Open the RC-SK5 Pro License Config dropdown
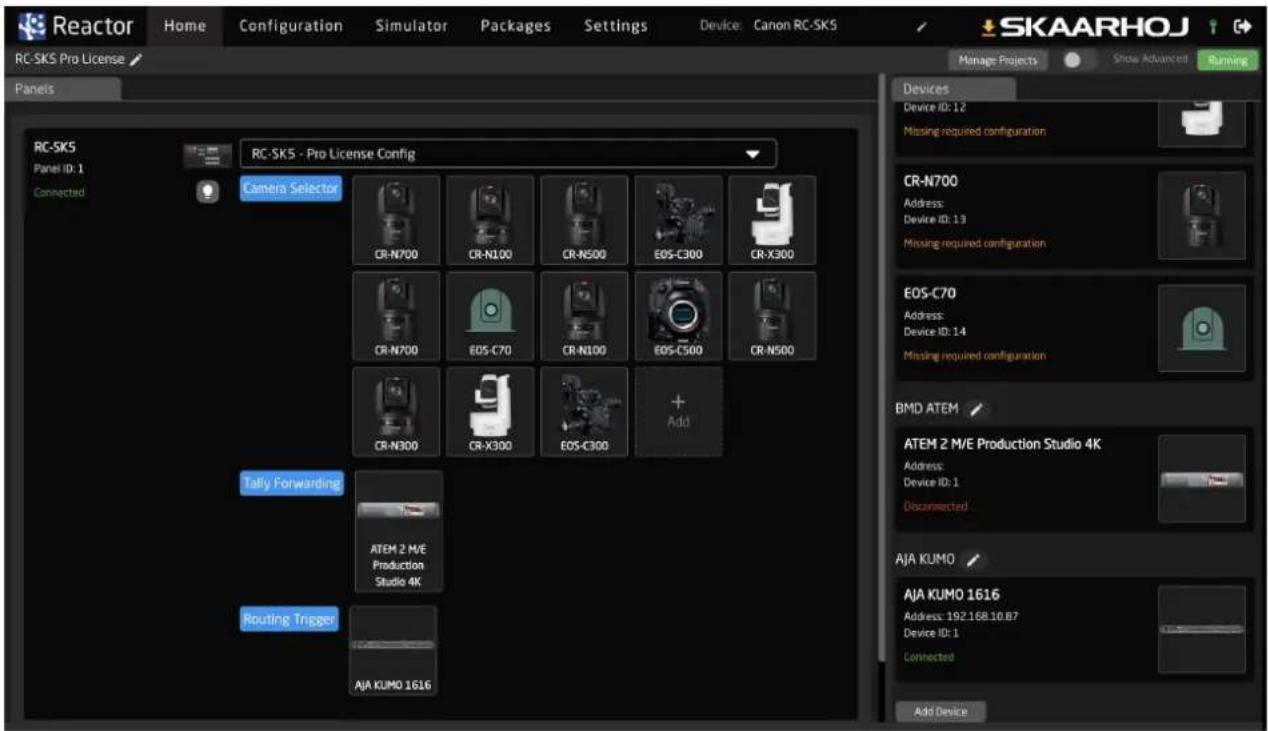The image size is (1268, 731). (508, 154)
